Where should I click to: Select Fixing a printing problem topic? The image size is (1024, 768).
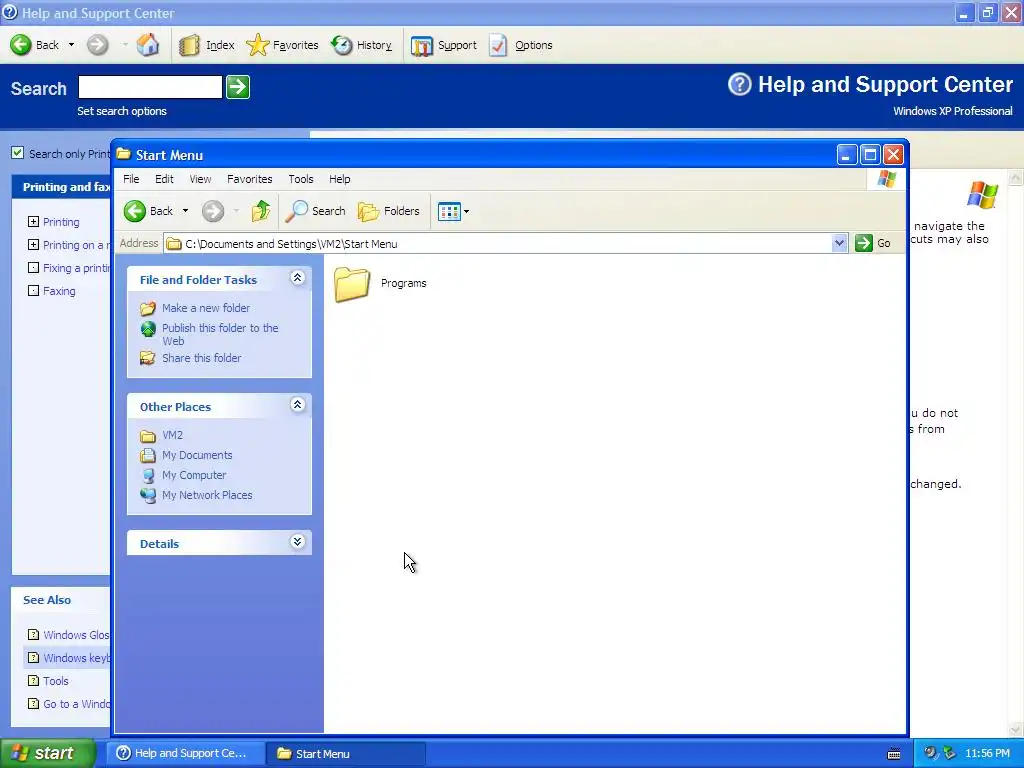(x=76, y=268)
